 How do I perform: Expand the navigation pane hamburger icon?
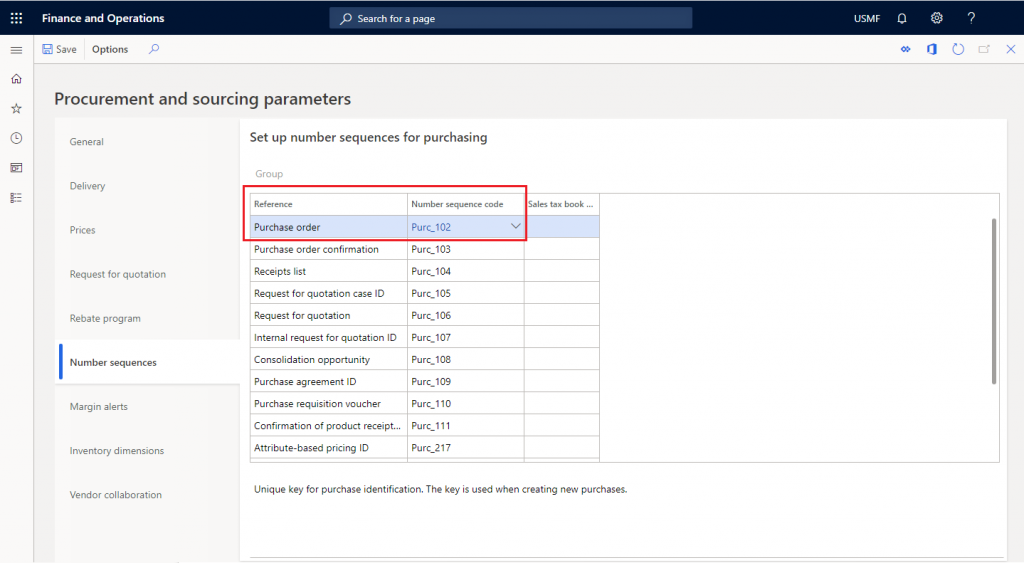tap(16, 50)
